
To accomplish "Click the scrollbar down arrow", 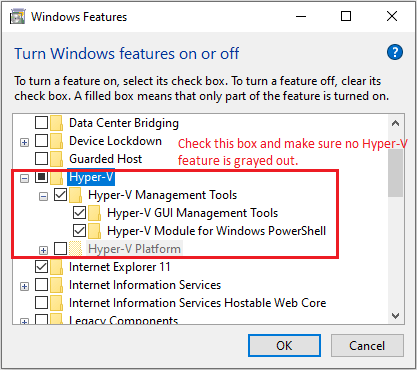I will click(x=396, y=316).
